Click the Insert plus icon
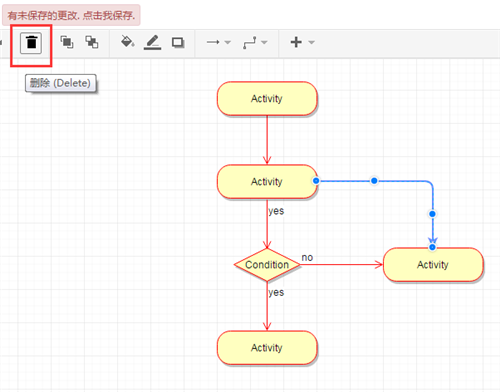Screen dimensions: 500x392 296,42
